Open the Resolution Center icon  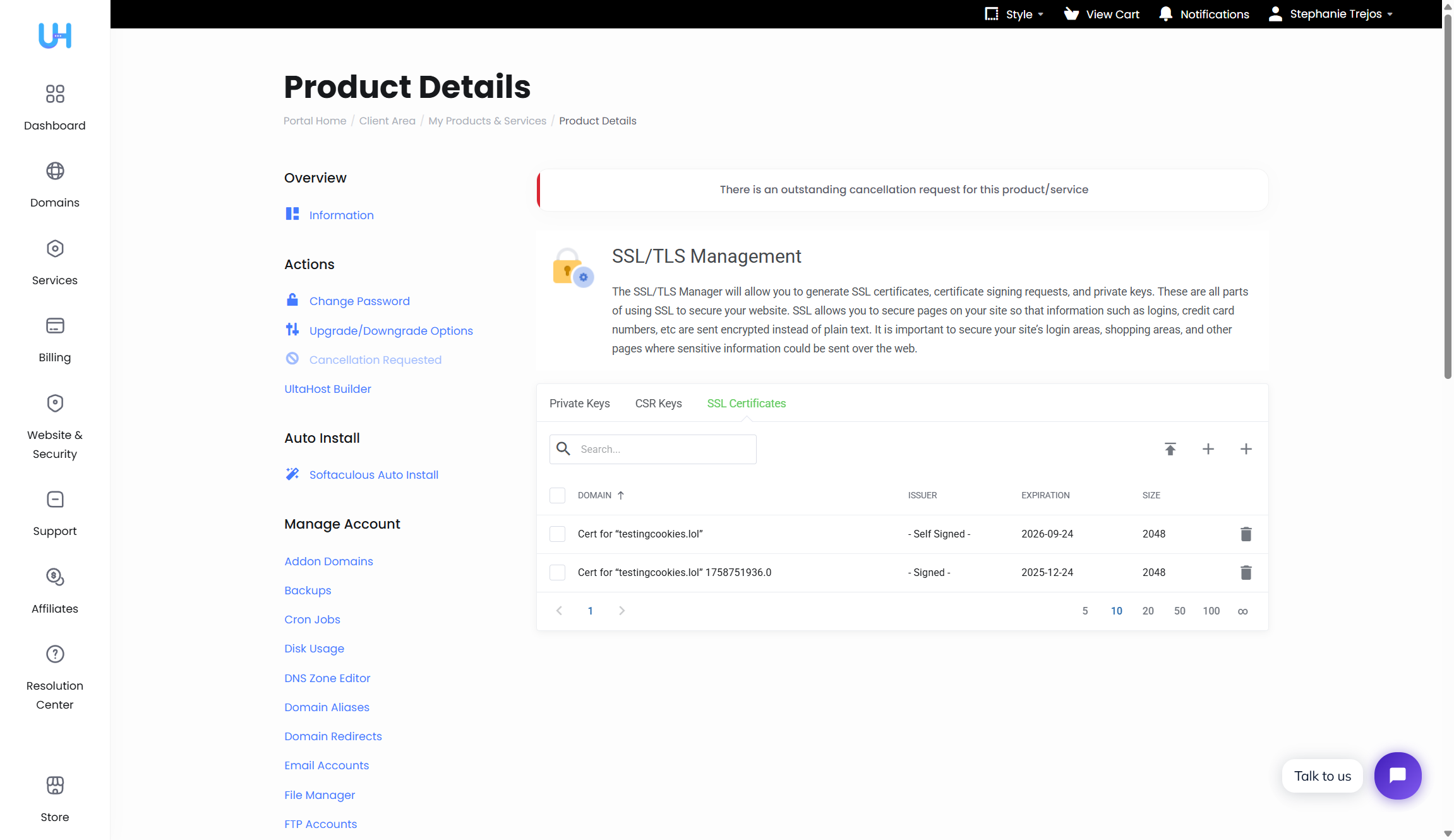(x=55, y=654)
